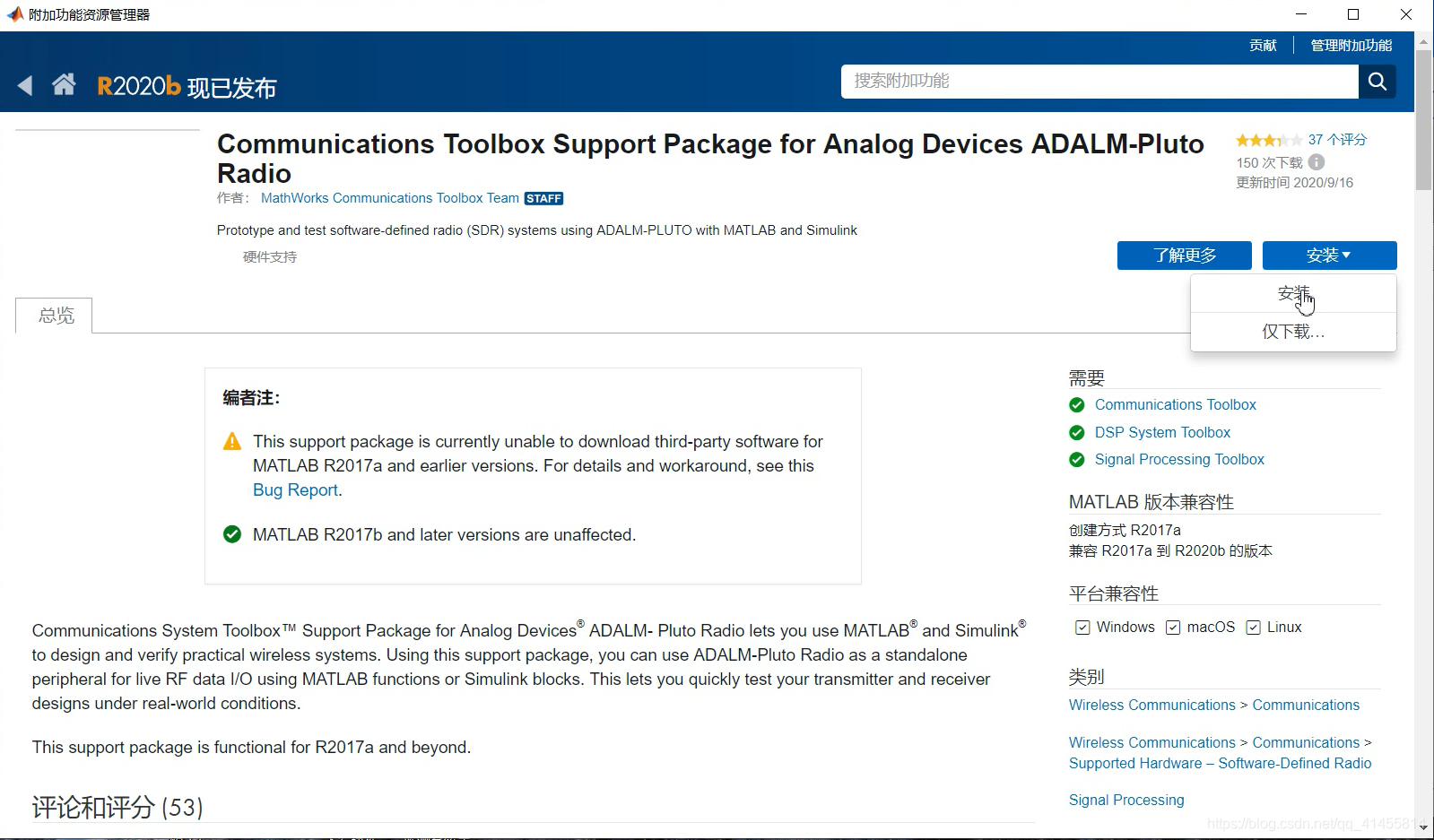
Task: Click the scrollbar up arrow
Action: tap(1423, 41)
